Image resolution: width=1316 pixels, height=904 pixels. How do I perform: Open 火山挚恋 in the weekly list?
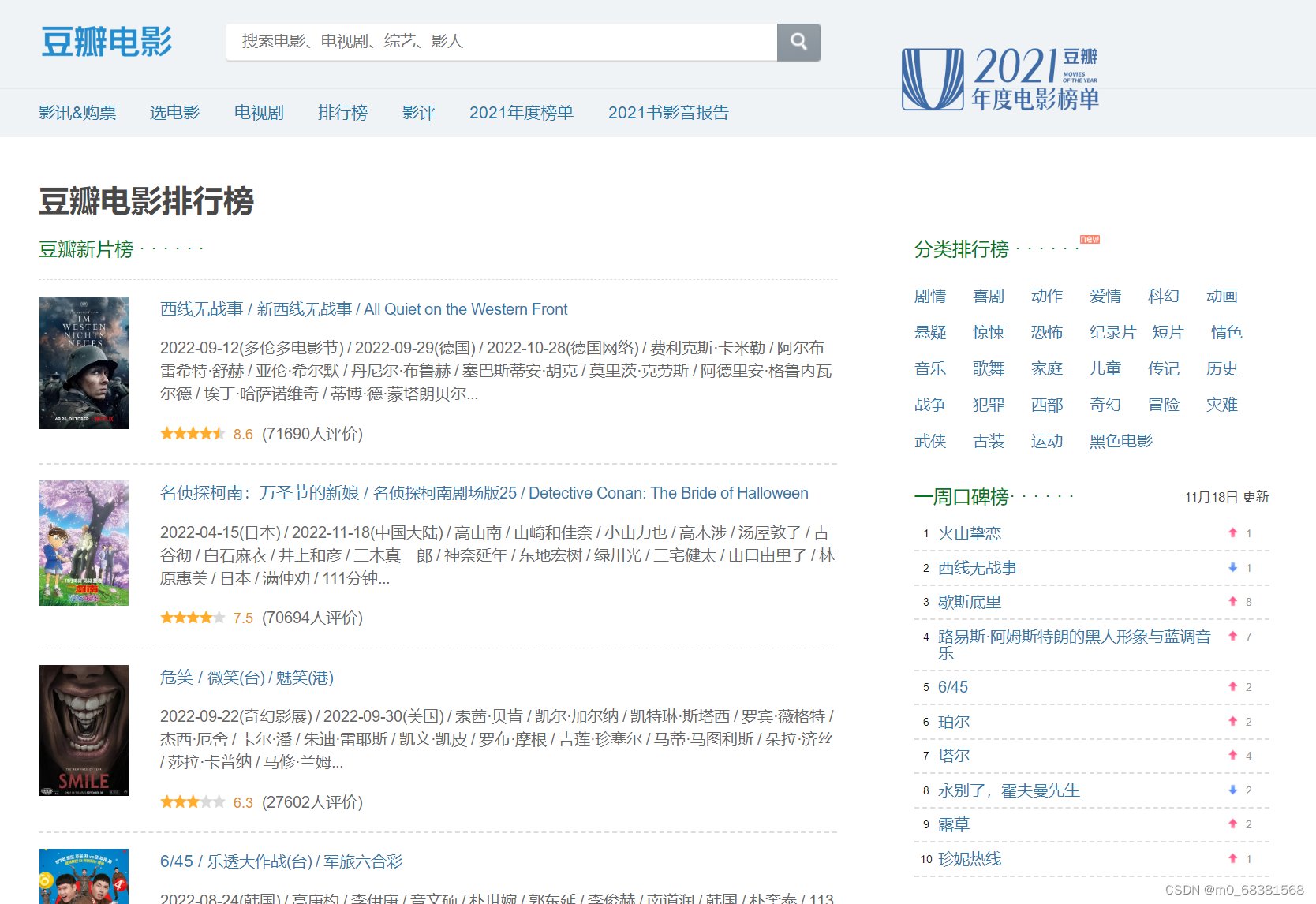[x=970, y=533]
